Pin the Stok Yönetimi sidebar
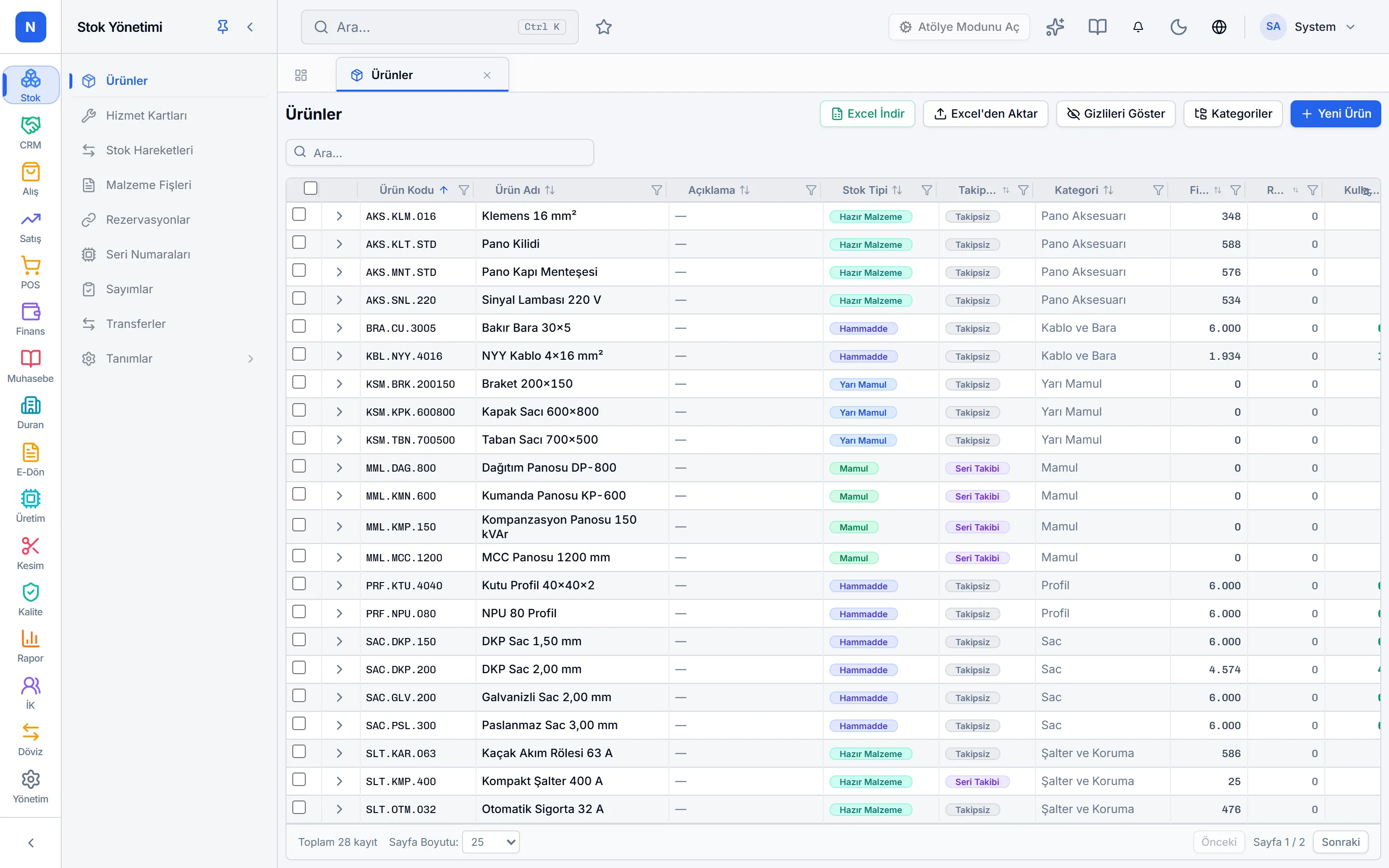The image size is (1389, 868). 223,27
